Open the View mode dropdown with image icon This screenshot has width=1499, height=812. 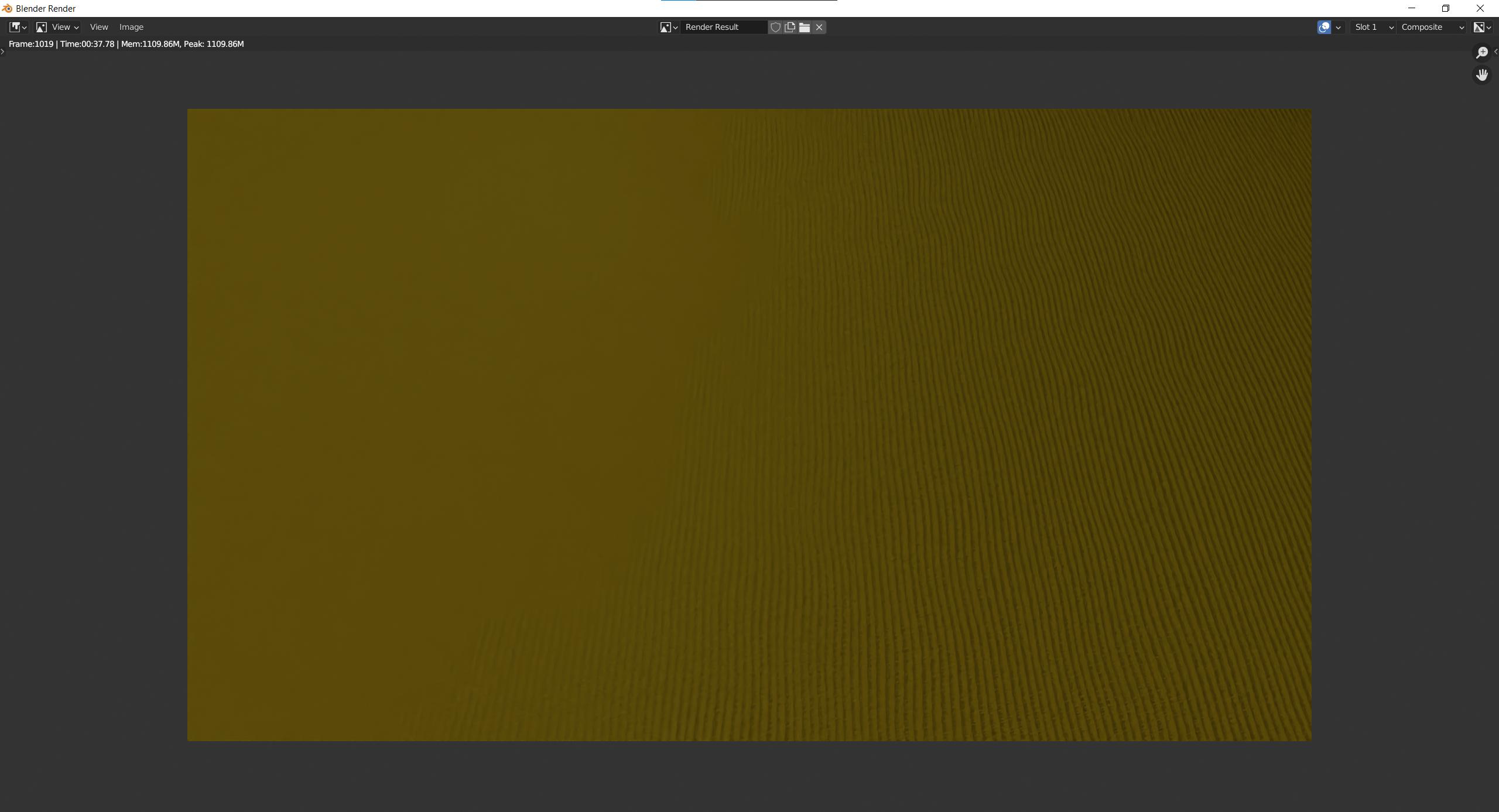tap(57, 27)
